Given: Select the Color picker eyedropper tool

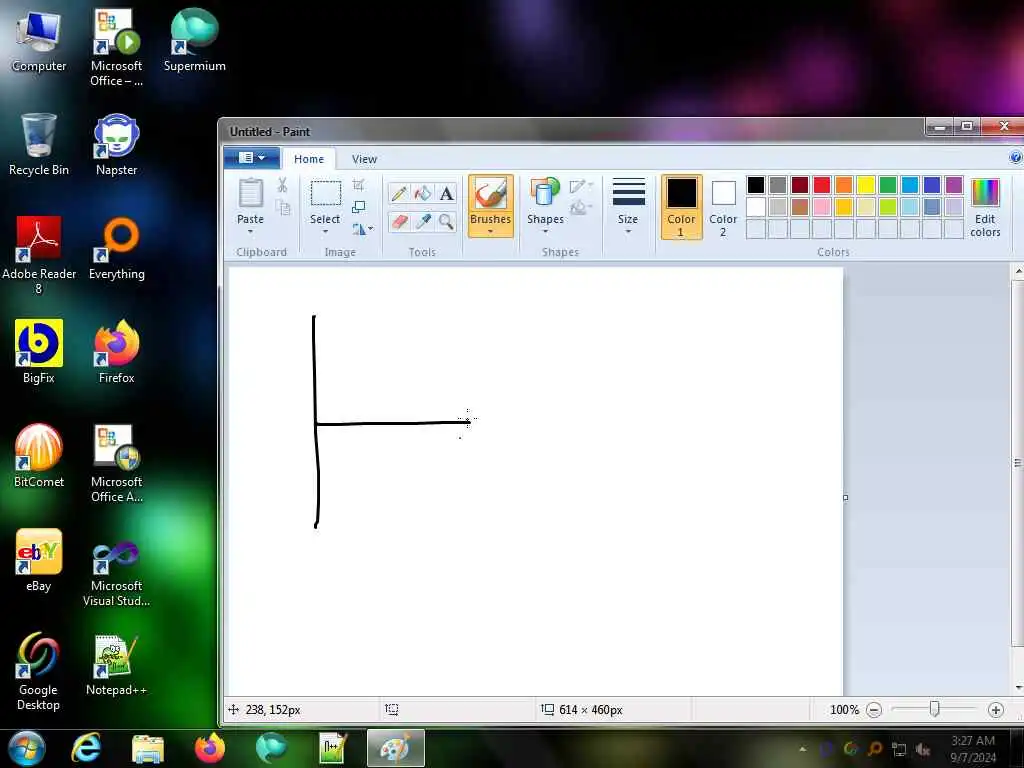Looking at the screenshot, I should click(423, 222).
